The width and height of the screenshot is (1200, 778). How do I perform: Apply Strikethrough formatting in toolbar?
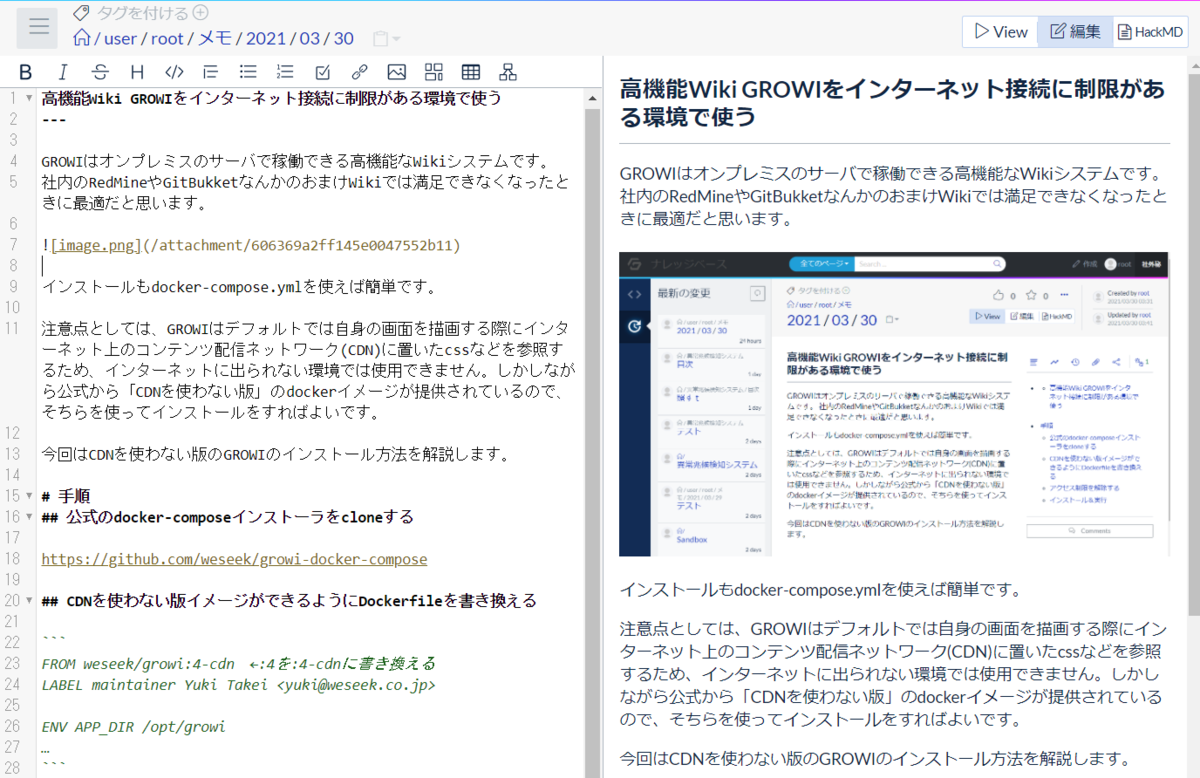(100, 72)
